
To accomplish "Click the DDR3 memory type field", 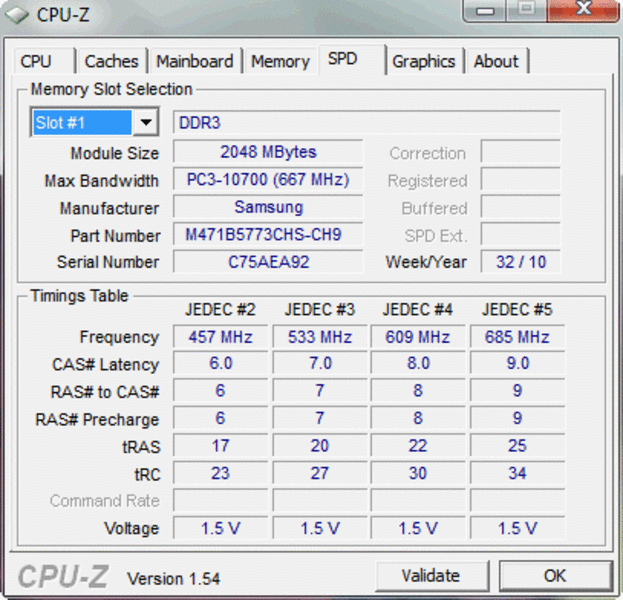I will tap(367, 122).
